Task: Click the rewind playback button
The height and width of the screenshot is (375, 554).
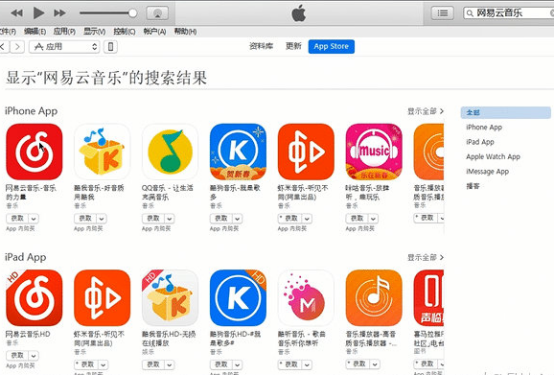Action: (x=17, y=13)
